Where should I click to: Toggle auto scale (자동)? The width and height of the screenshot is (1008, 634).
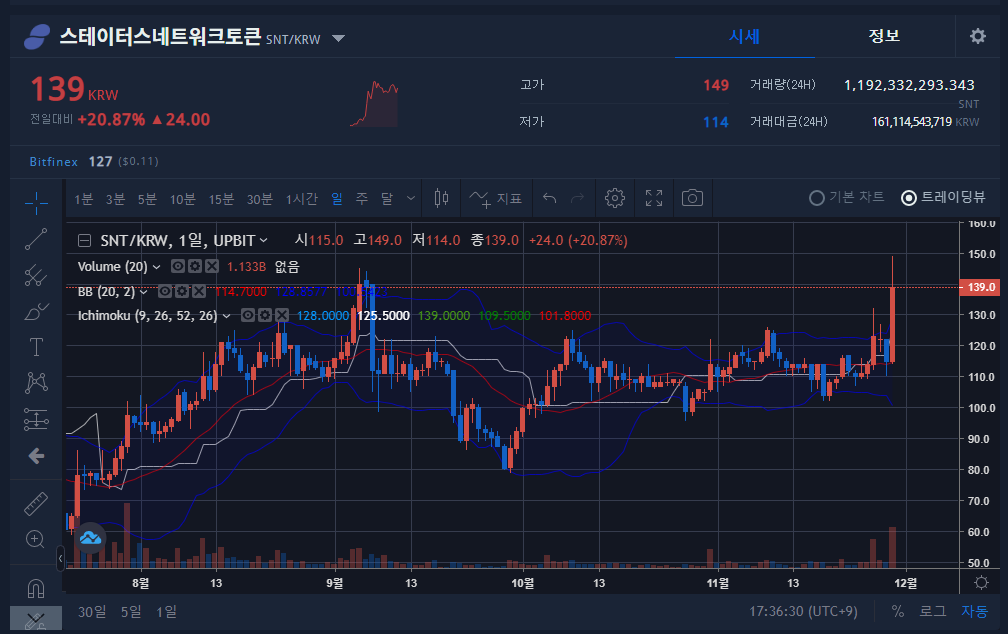(974, 611)
